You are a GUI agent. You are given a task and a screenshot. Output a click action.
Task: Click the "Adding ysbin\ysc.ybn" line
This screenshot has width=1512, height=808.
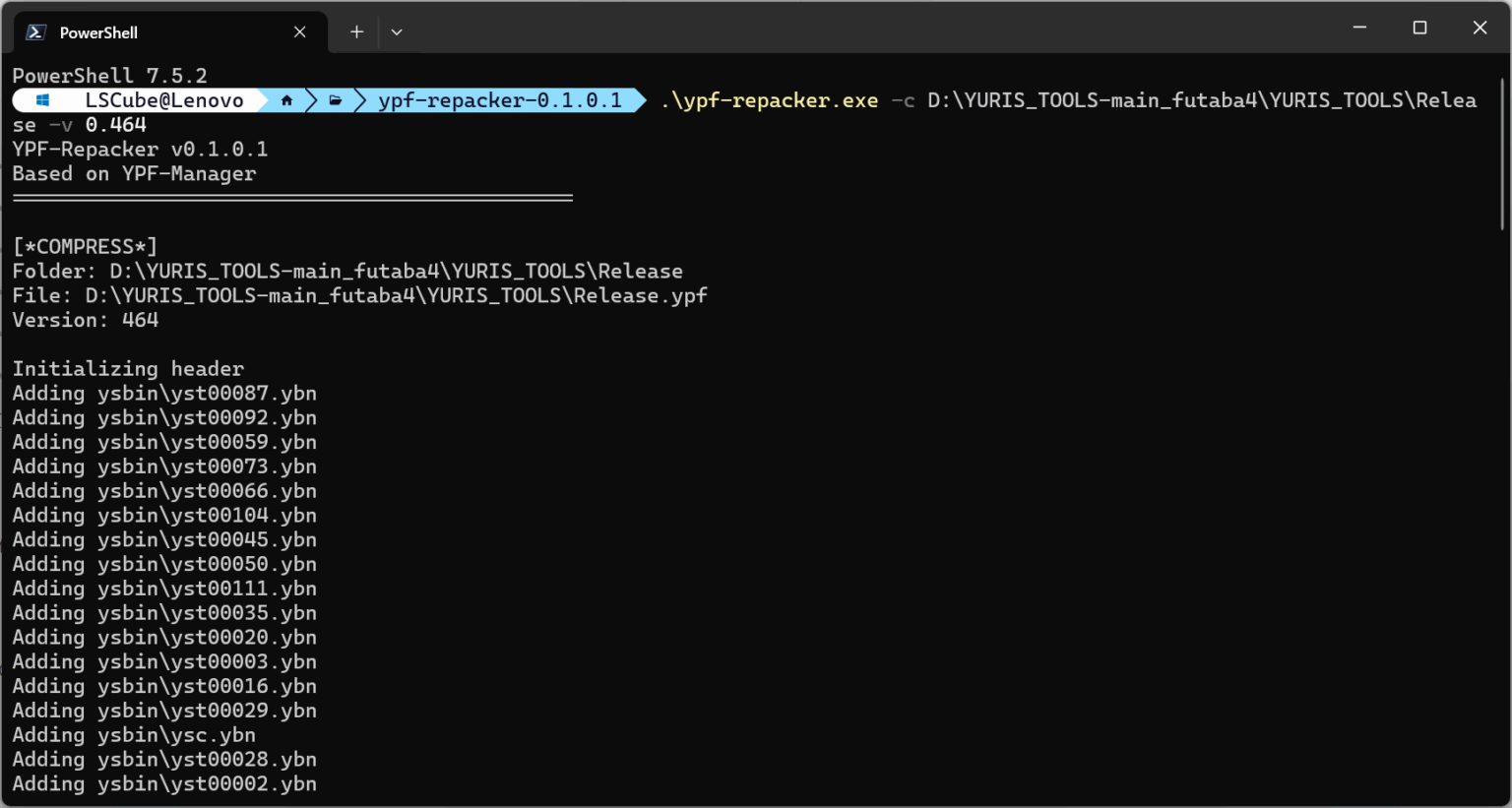[x=134, y=735]
